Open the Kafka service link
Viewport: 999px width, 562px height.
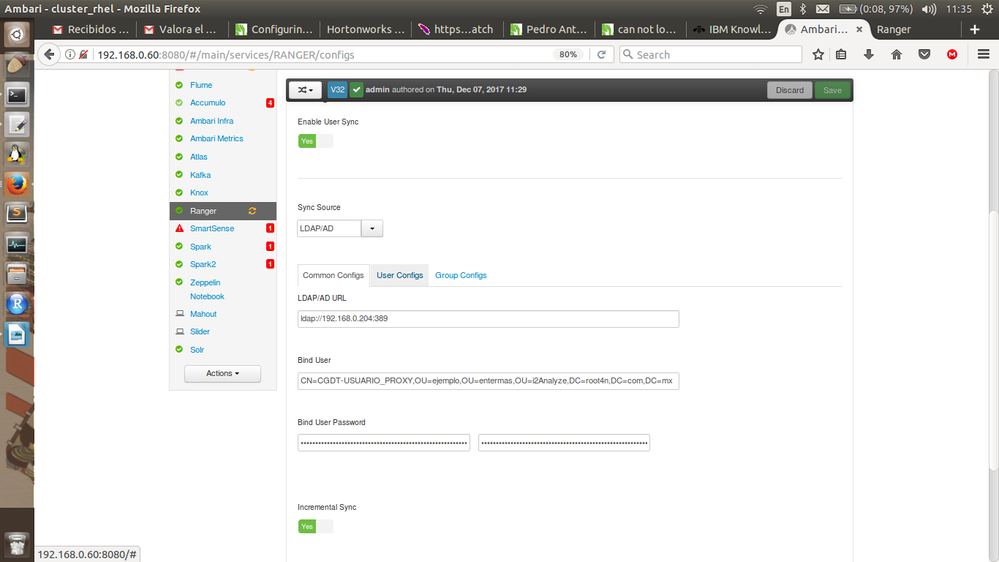click(200, 175)
